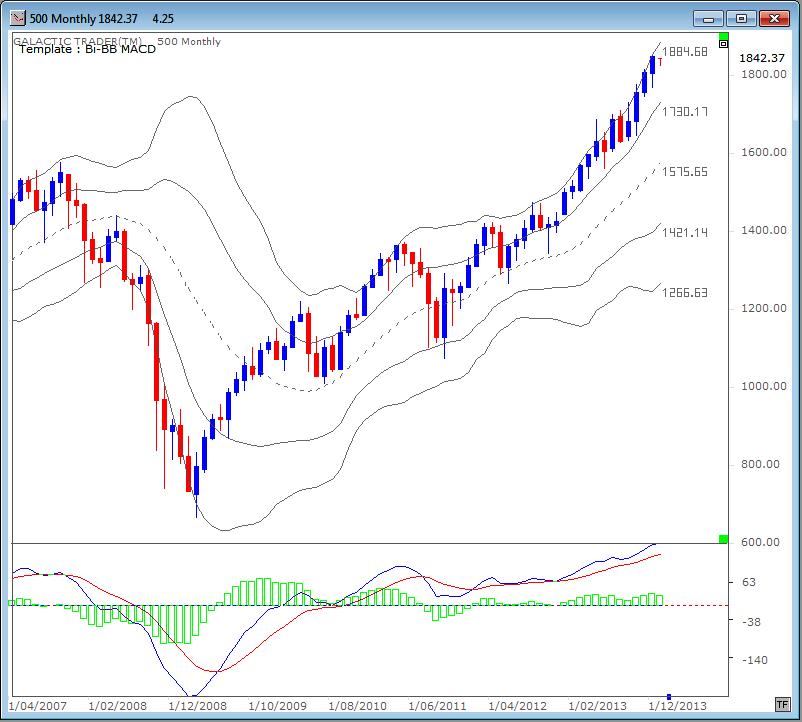Image resolution: width=802 pixels, height=722 pixels.
Task: Click the MACD scale value -140
Action: (x=755, y=660)
